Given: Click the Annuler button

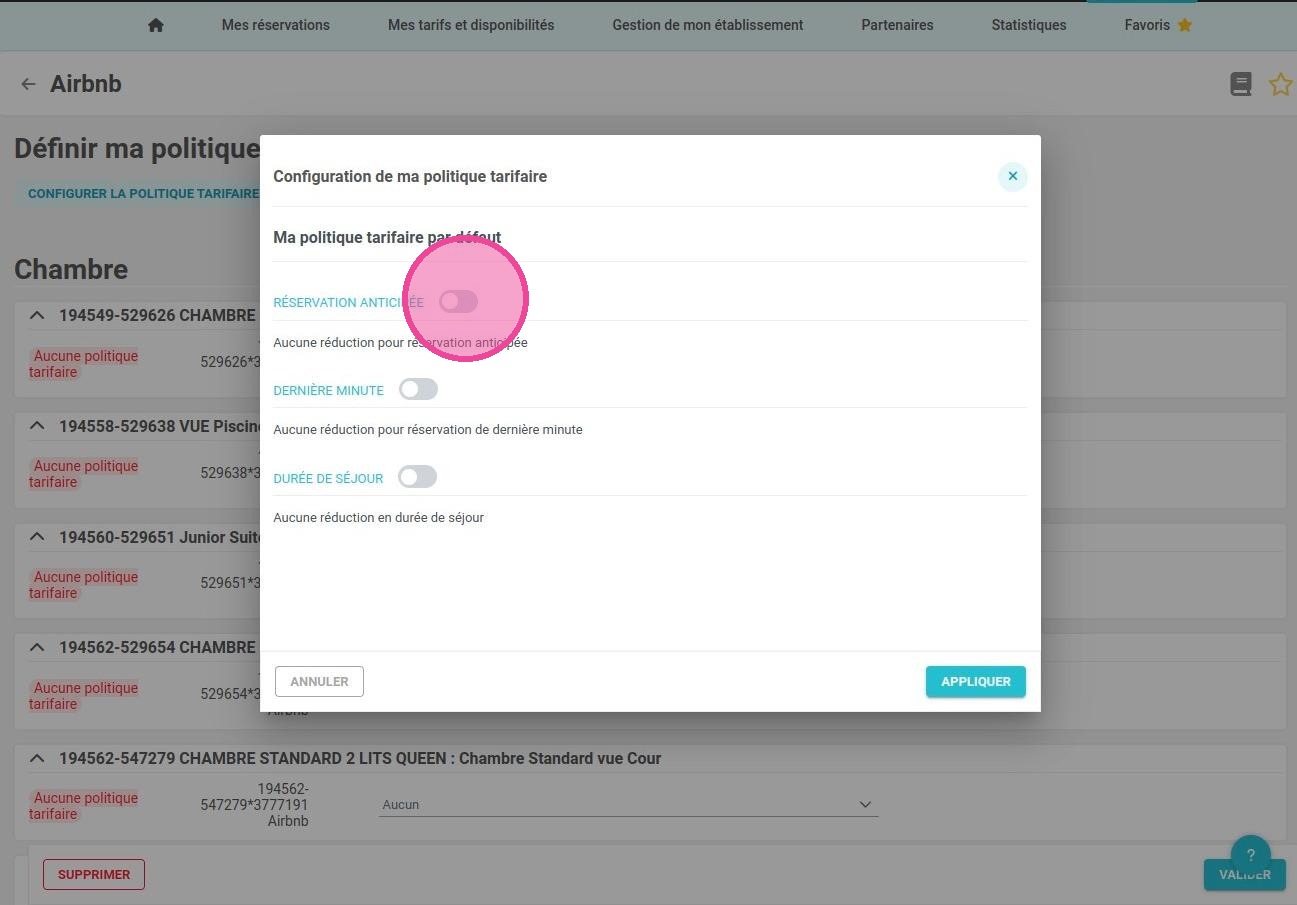Looking at the screenshot, I should click(x=319, y=681).
